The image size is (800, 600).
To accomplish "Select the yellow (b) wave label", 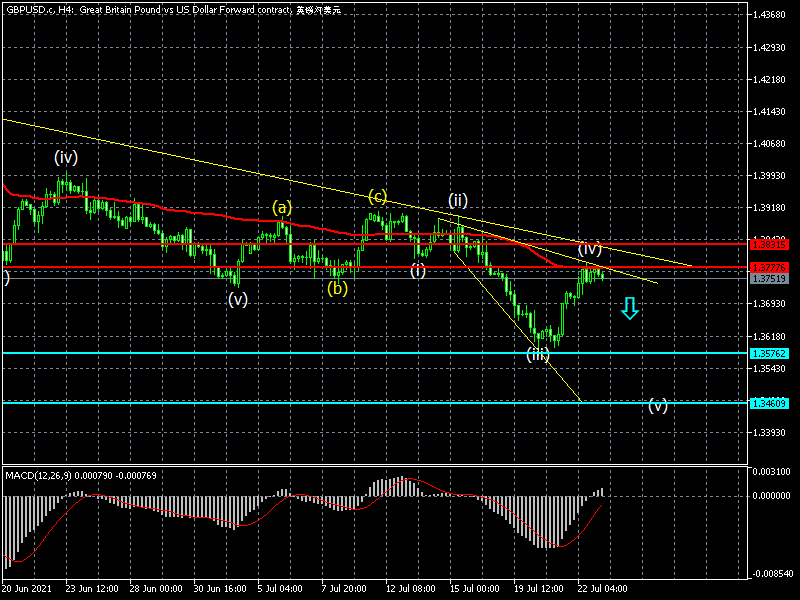I will coord(338,289).
